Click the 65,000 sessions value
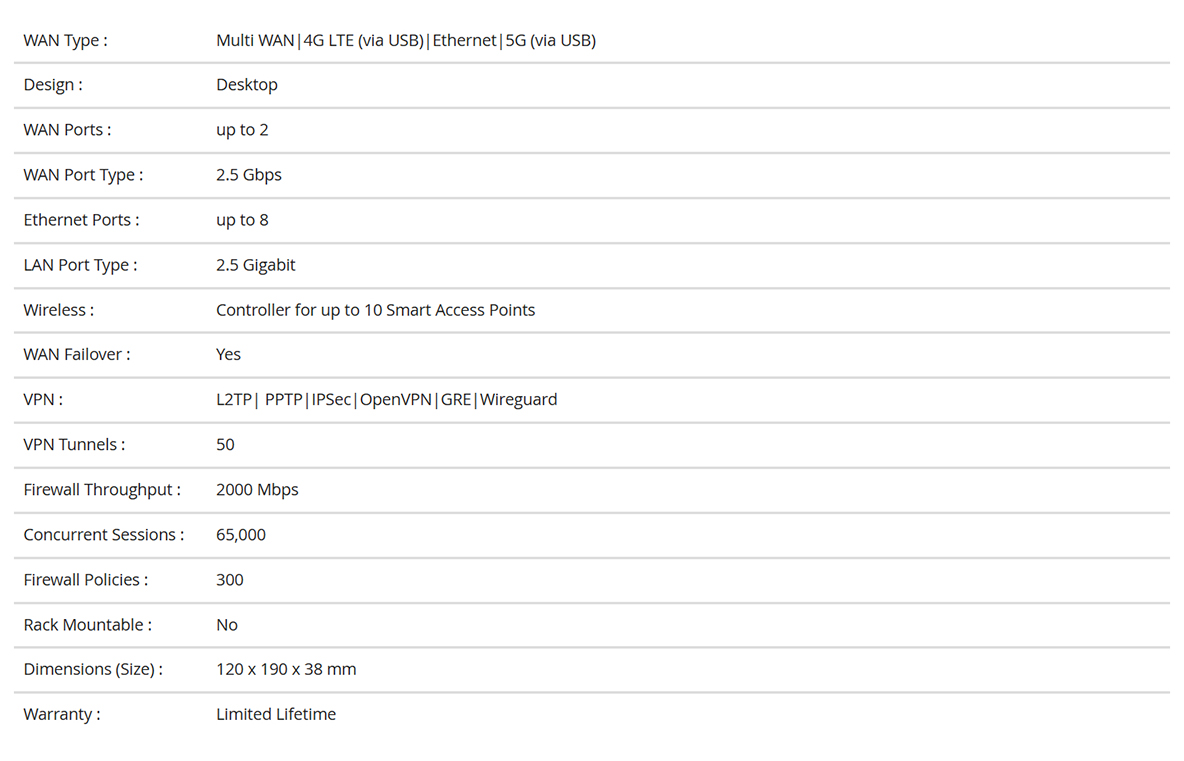Viewport: 1184px width, 761px height. tap(241, 535)
